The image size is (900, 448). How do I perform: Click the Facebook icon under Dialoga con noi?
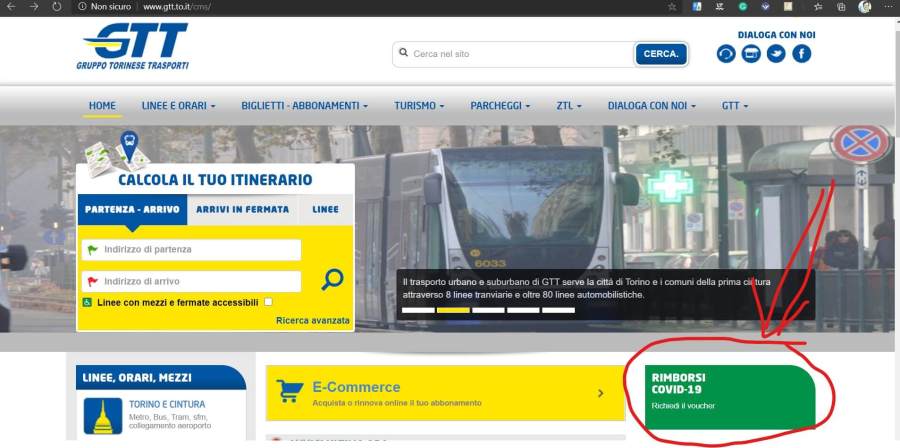(x=801, y=54)
